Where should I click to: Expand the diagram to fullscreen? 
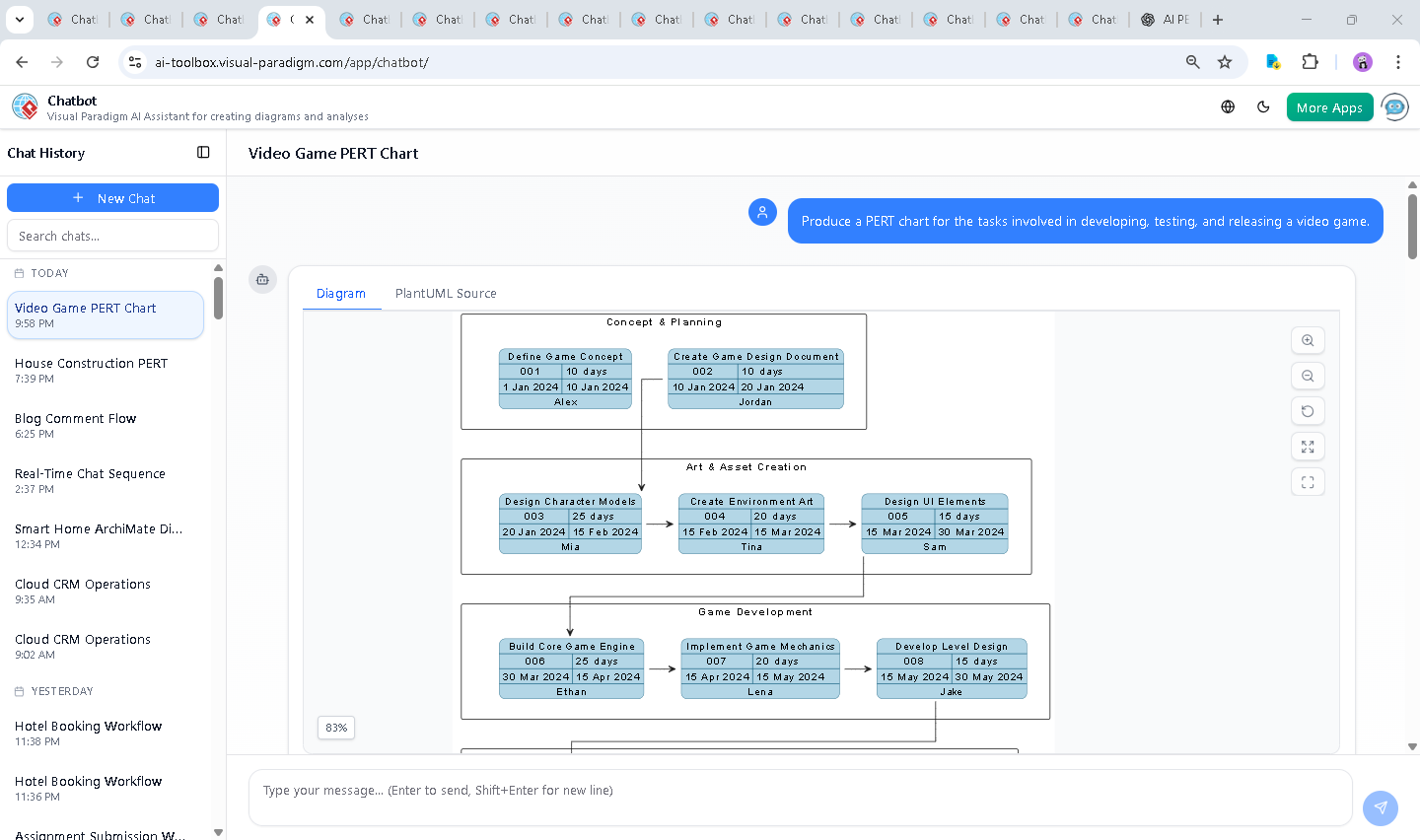1308,446
